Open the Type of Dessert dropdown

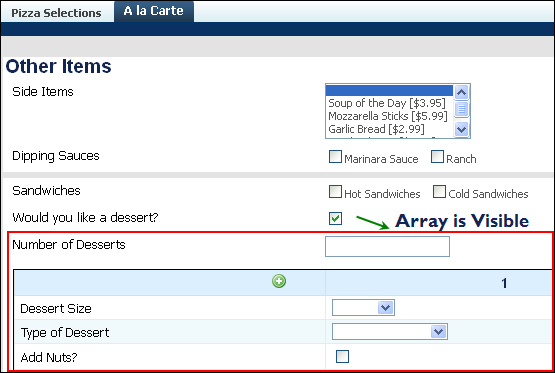pyautogui.click(x=390, y=332)
